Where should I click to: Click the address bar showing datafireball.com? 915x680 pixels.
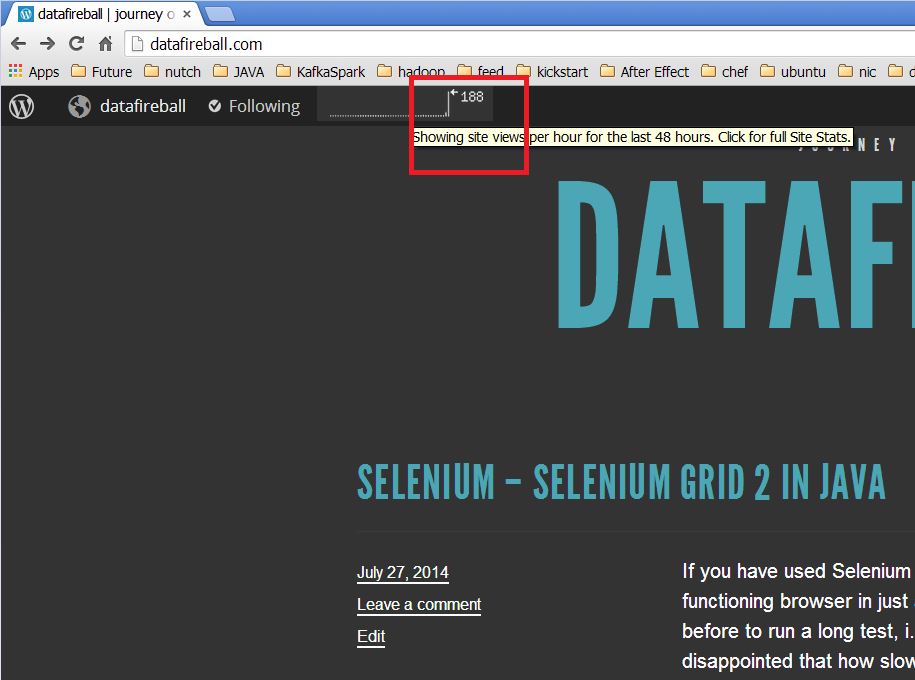point(500,44)
